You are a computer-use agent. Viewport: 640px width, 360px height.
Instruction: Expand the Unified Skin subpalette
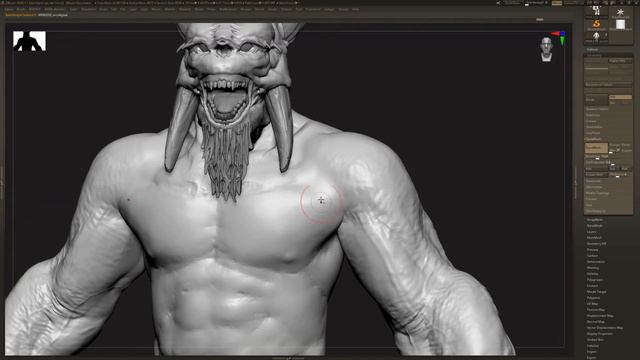(595, 340)
